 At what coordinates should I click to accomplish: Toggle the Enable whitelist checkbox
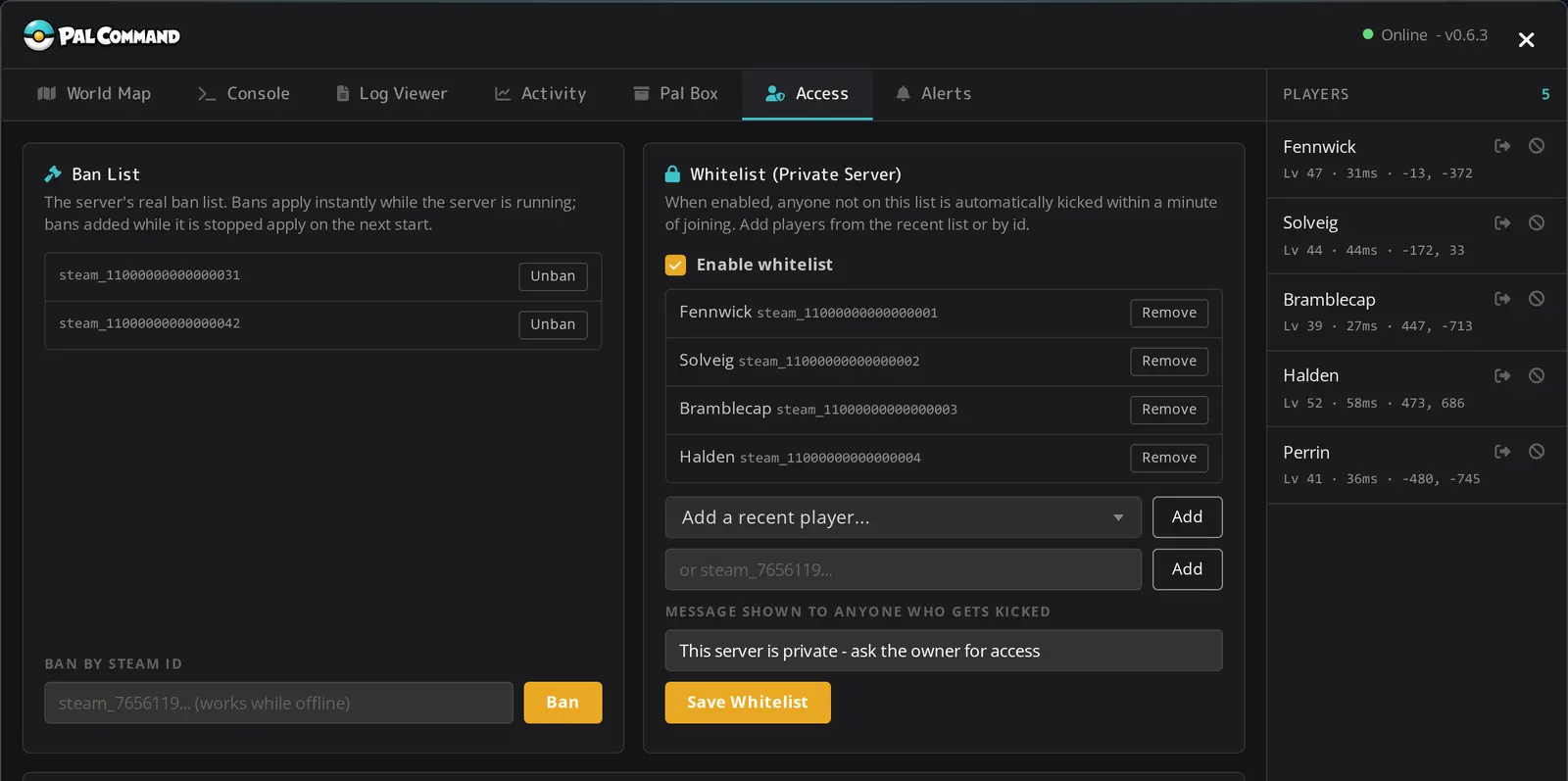pos(675,265)
